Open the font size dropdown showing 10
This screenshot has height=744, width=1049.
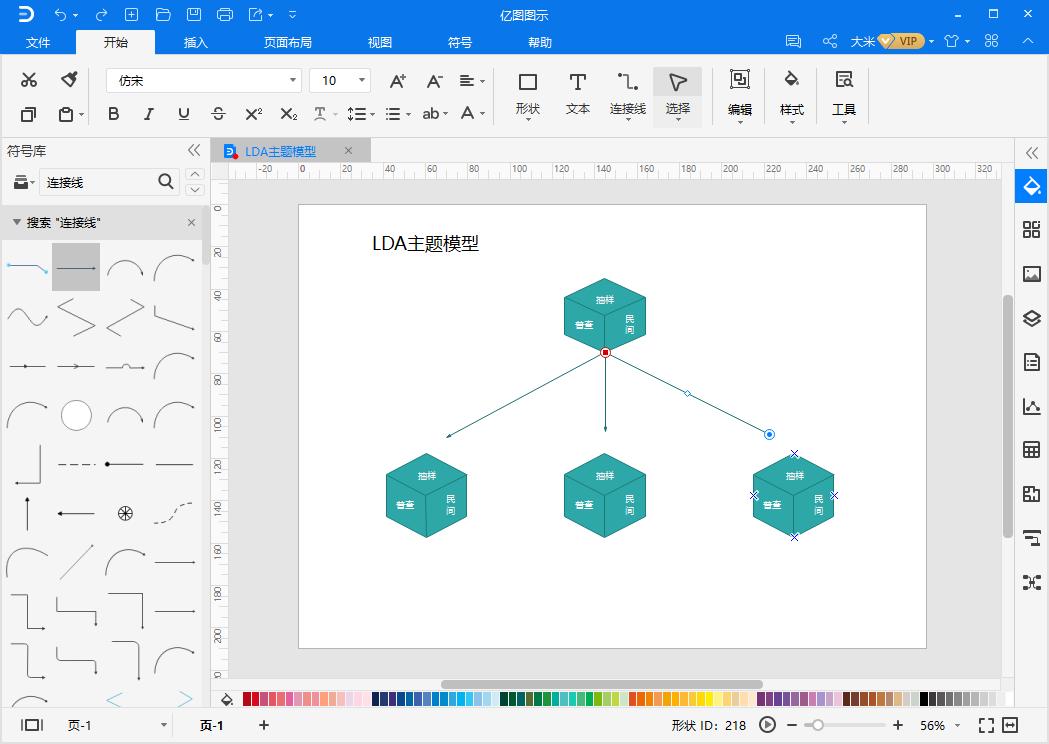pyautogui.click(x=361, y=80)
